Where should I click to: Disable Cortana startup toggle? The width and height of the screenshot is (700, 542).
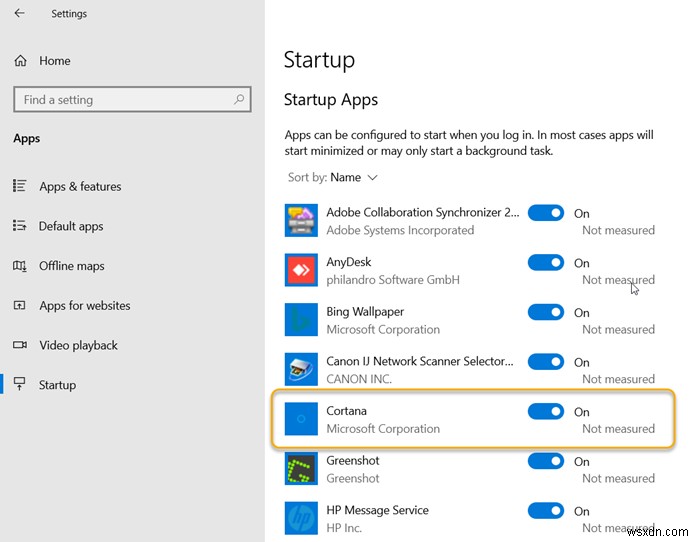(546, 411)
